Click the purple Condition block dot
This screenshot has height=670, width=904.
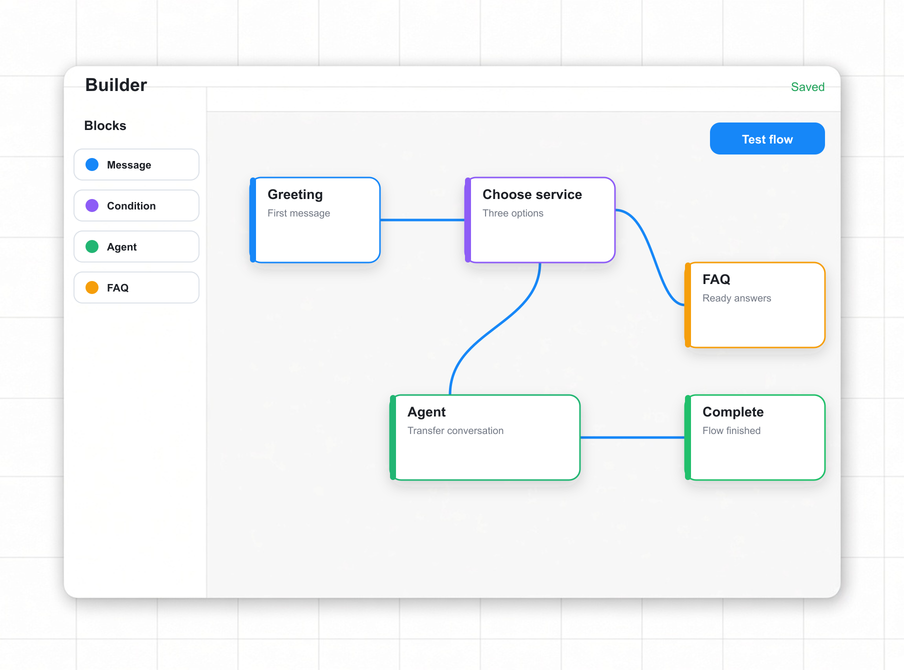92,205
